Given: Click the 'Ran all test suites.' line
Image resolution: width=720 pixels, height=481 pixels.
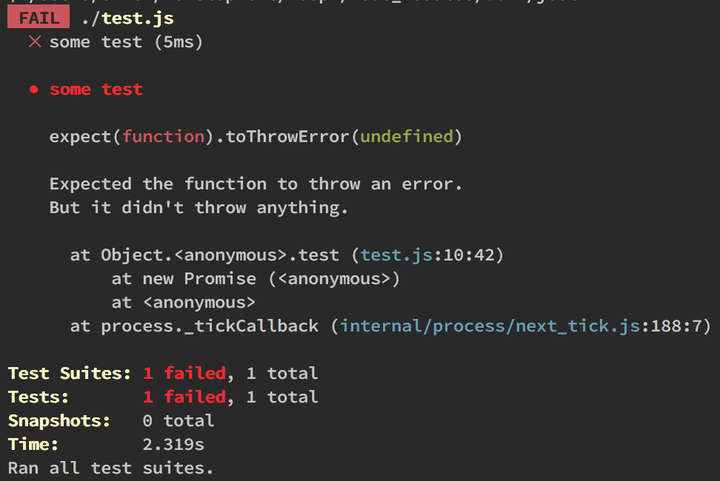Looking at the screenshot, I should point(111,468).
